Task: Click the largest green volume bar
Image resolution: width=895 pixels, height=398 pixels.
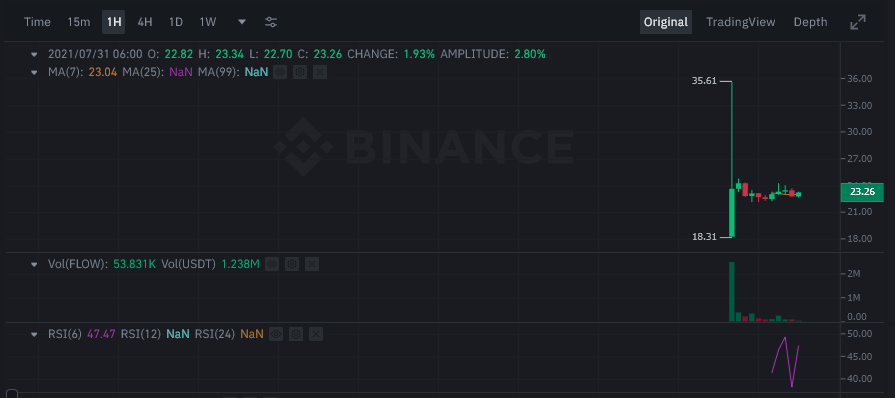Action: [x=731, y=291]
